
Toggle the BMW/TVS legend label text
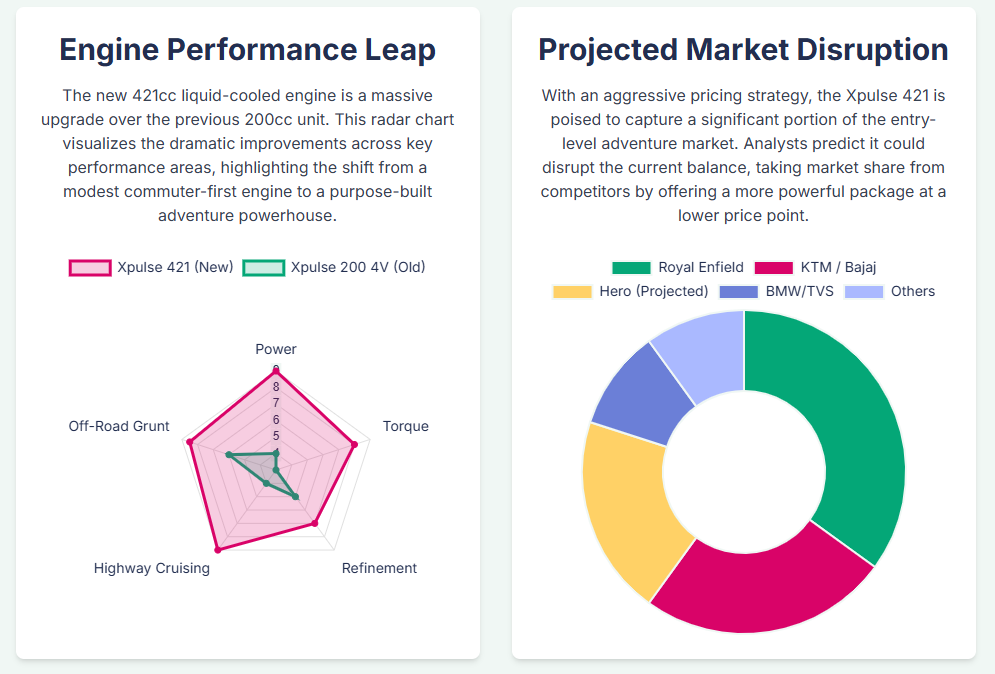point(799,291)
